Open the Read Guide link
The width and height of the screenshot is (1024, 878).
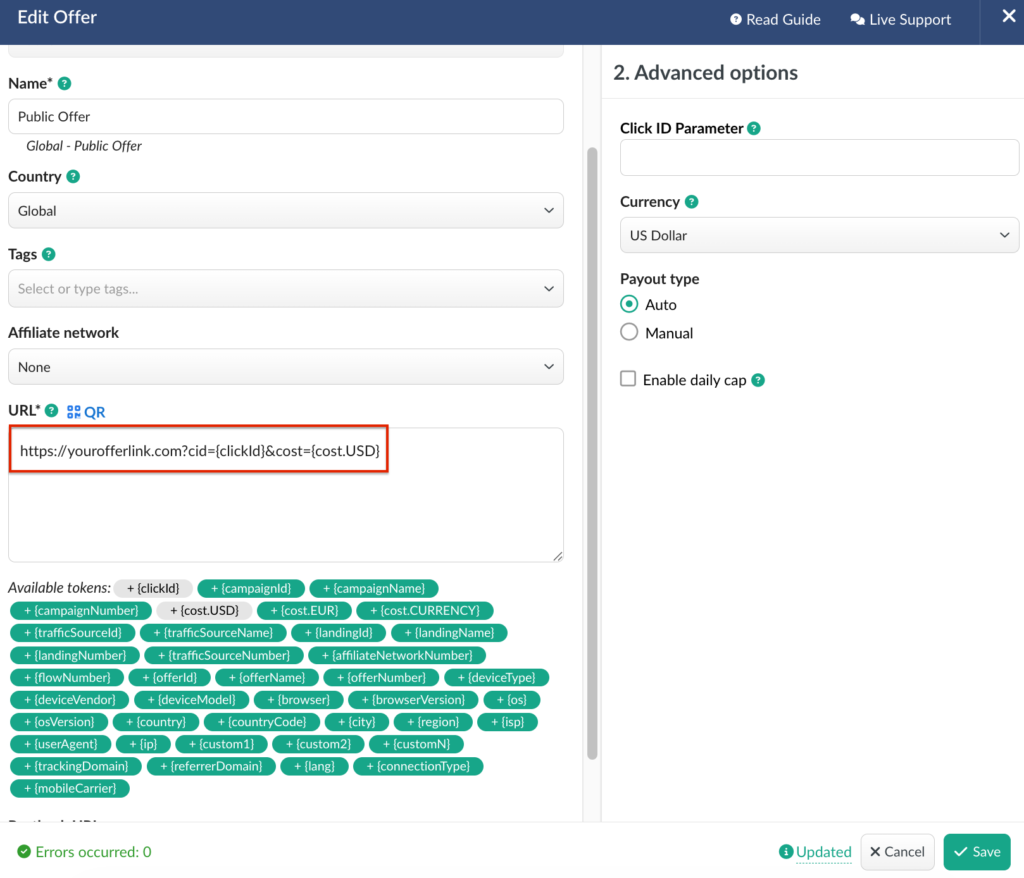(775, 19)
